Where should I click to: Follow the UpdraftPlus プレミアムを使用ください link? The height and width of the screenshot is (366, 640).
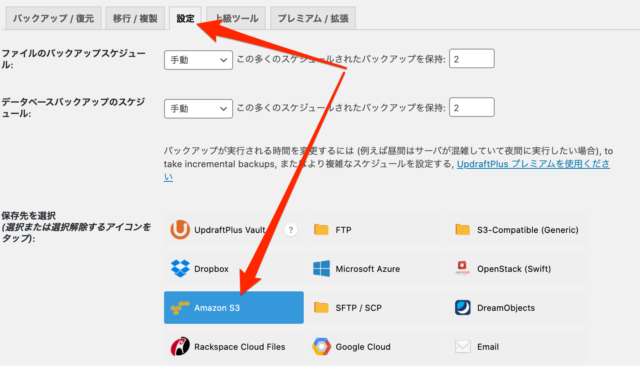533,164
